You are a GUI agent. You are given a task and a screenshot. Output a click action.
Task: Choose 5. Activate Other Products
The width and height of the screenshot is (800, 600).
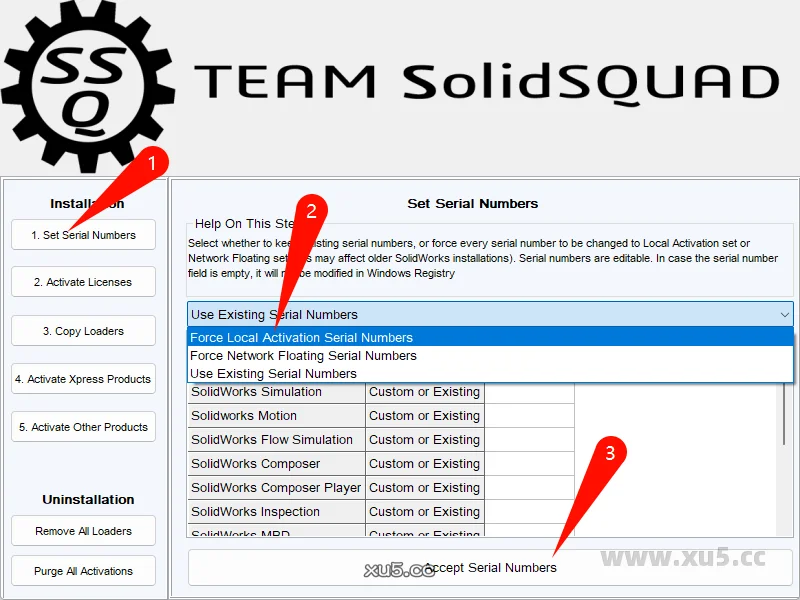pyautogui.click(x=84, y=427)
